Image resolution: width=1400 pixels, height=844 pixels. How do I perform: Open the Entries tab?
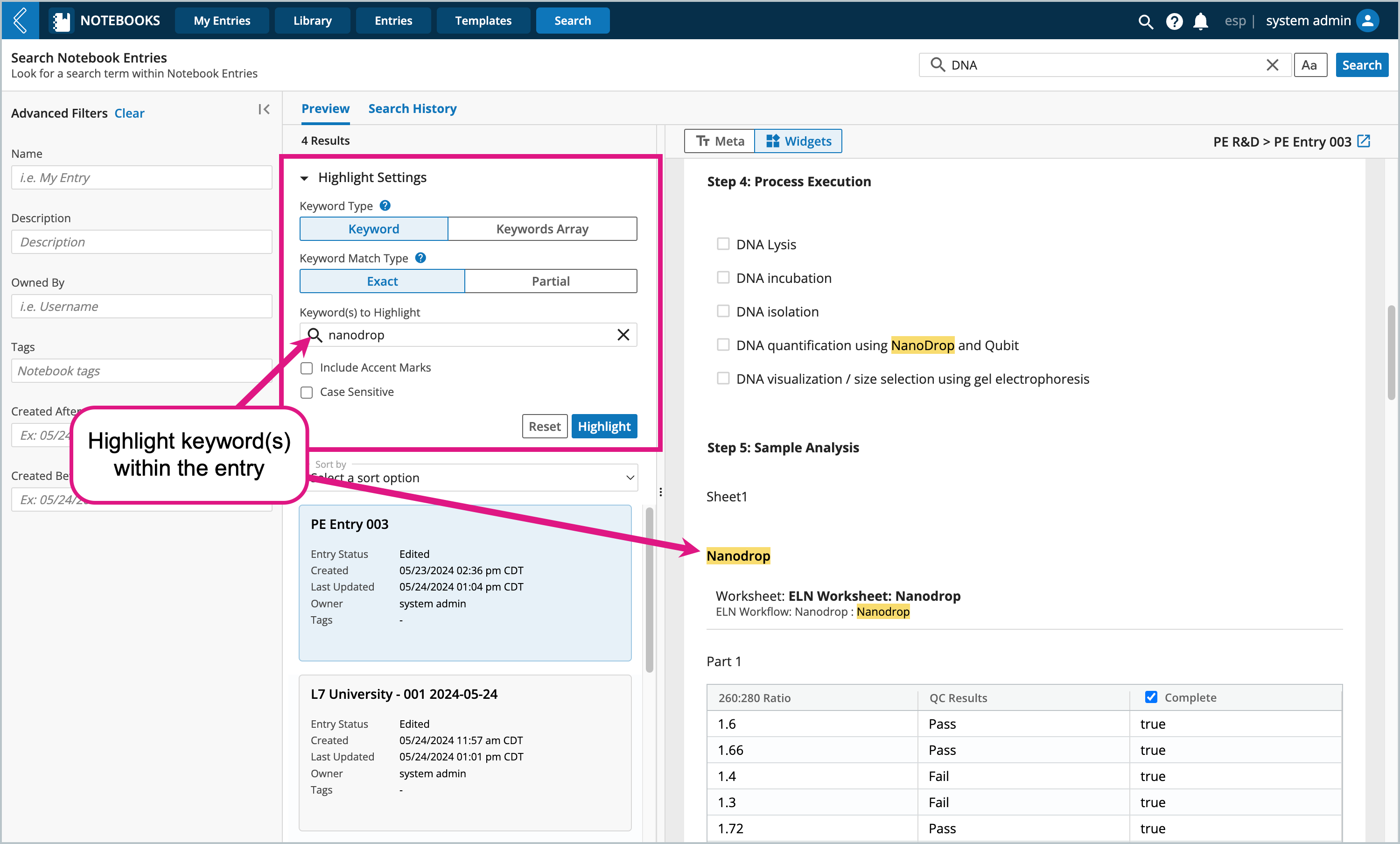click(x=393, y=21)
